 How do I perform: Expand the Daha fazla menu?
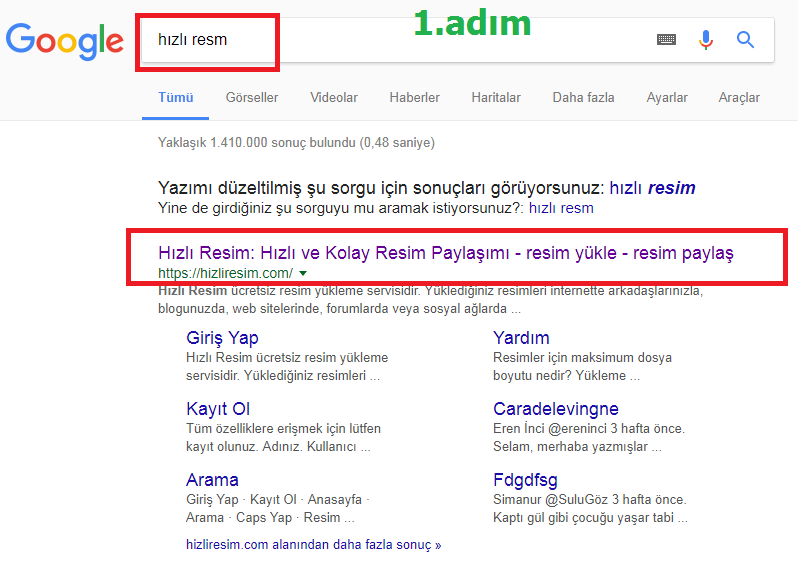pos(583,98)
